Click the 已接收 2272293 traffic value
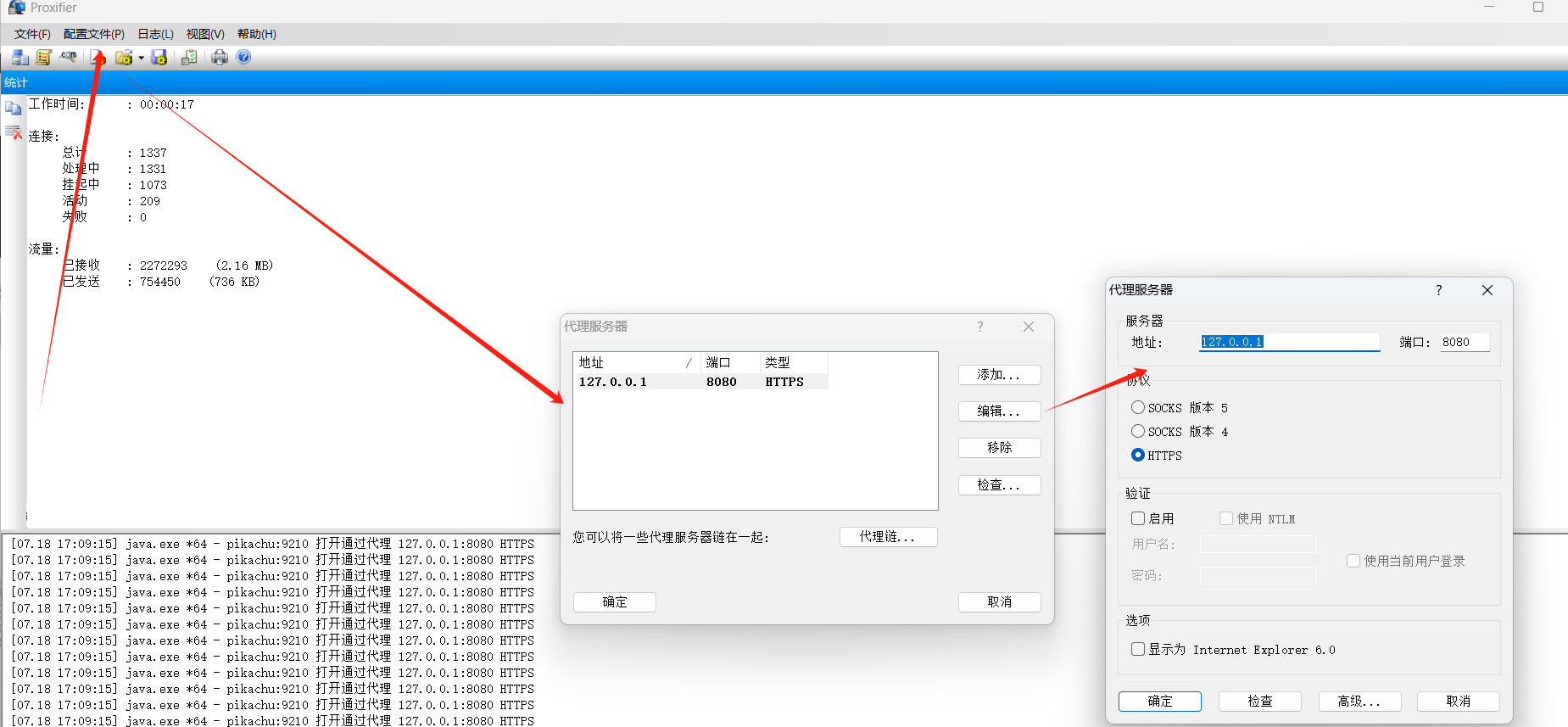 click(164, 266)
